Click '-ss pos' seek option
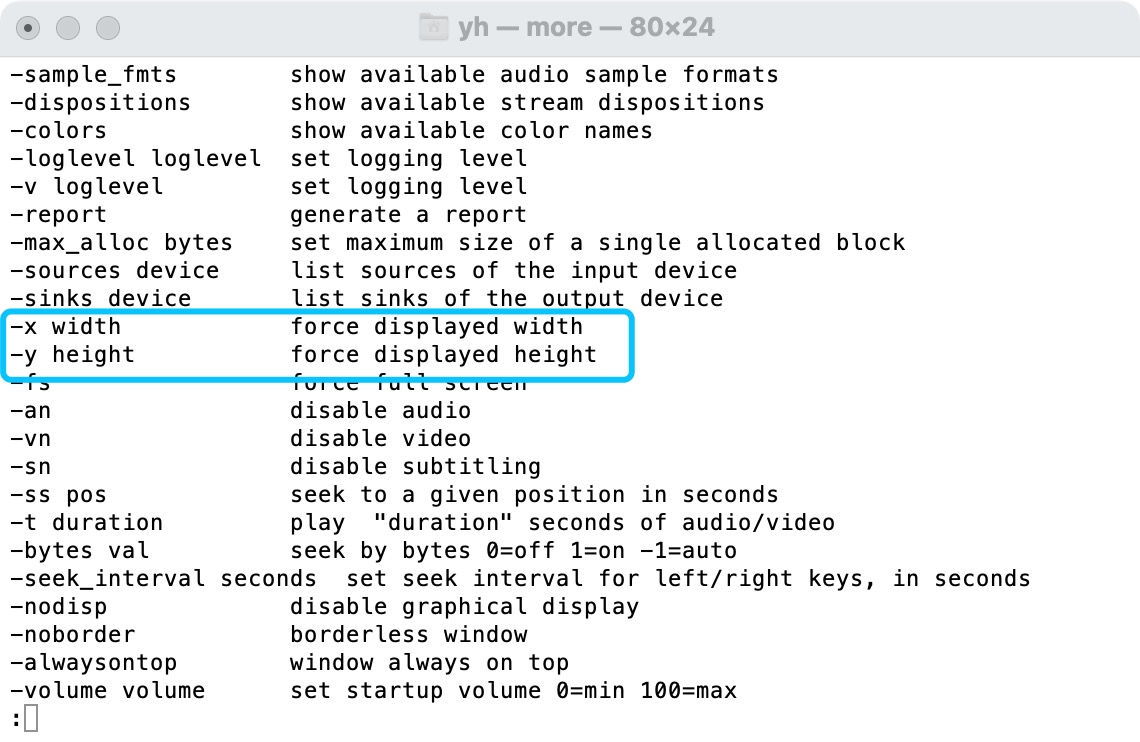The width and height of the screenshot is (1140, 742). click(58, 495)
